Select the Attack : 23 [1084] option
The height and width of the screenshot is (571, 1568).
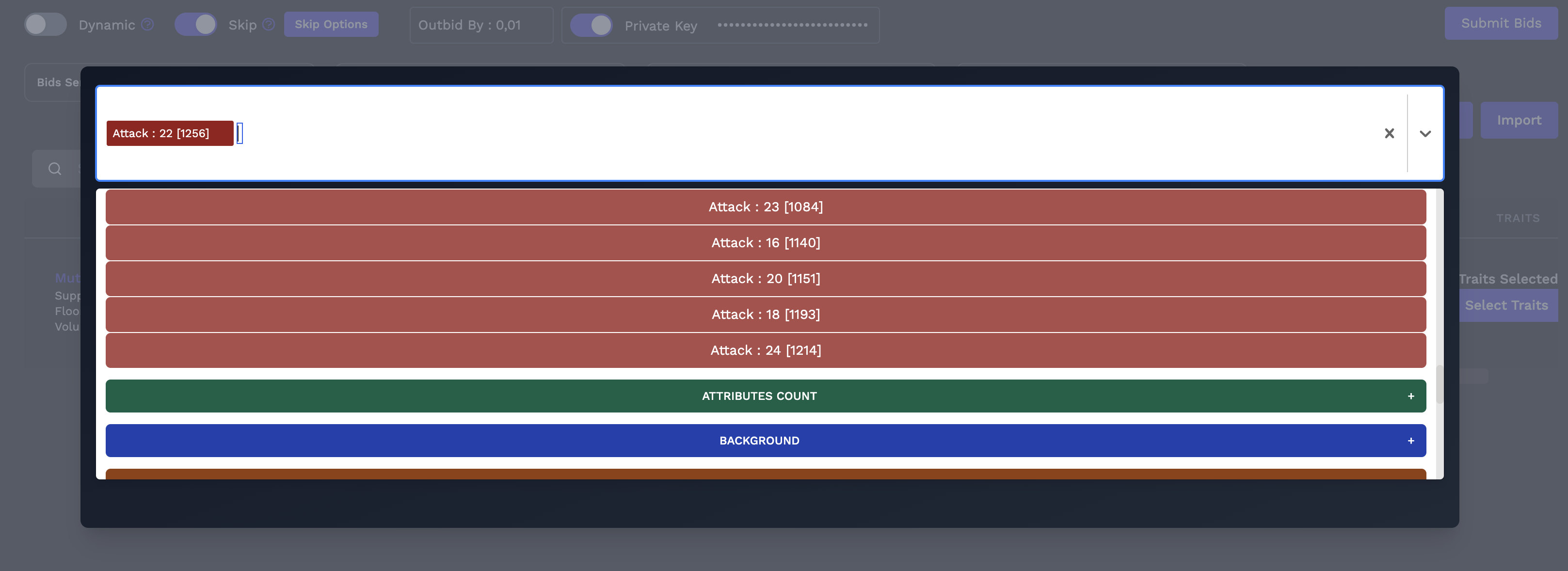[x=765, y=207]
